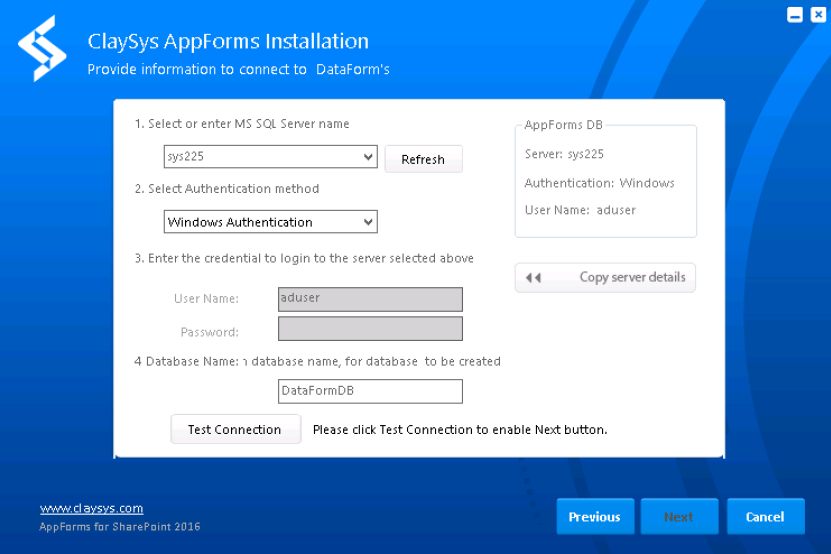Viewport: 831px width, 554px height.
Task: Go back with the Previous button
Action: pyautogui.click(x=595, y=517)
